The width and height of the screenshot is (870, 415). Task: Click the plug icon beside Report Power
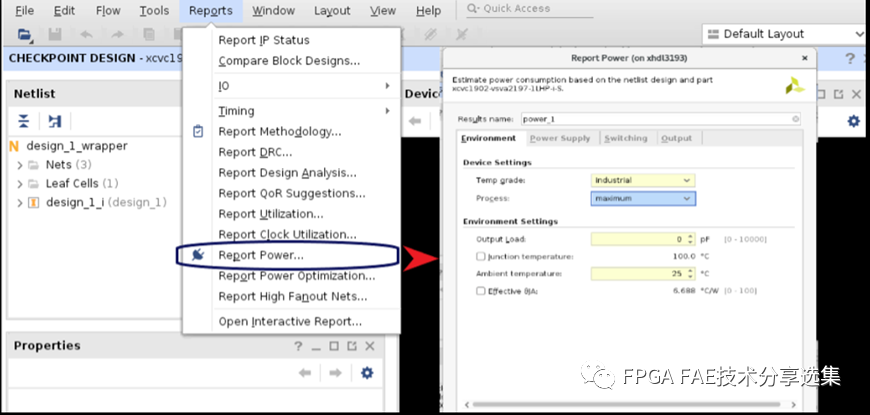click(198, 255)
